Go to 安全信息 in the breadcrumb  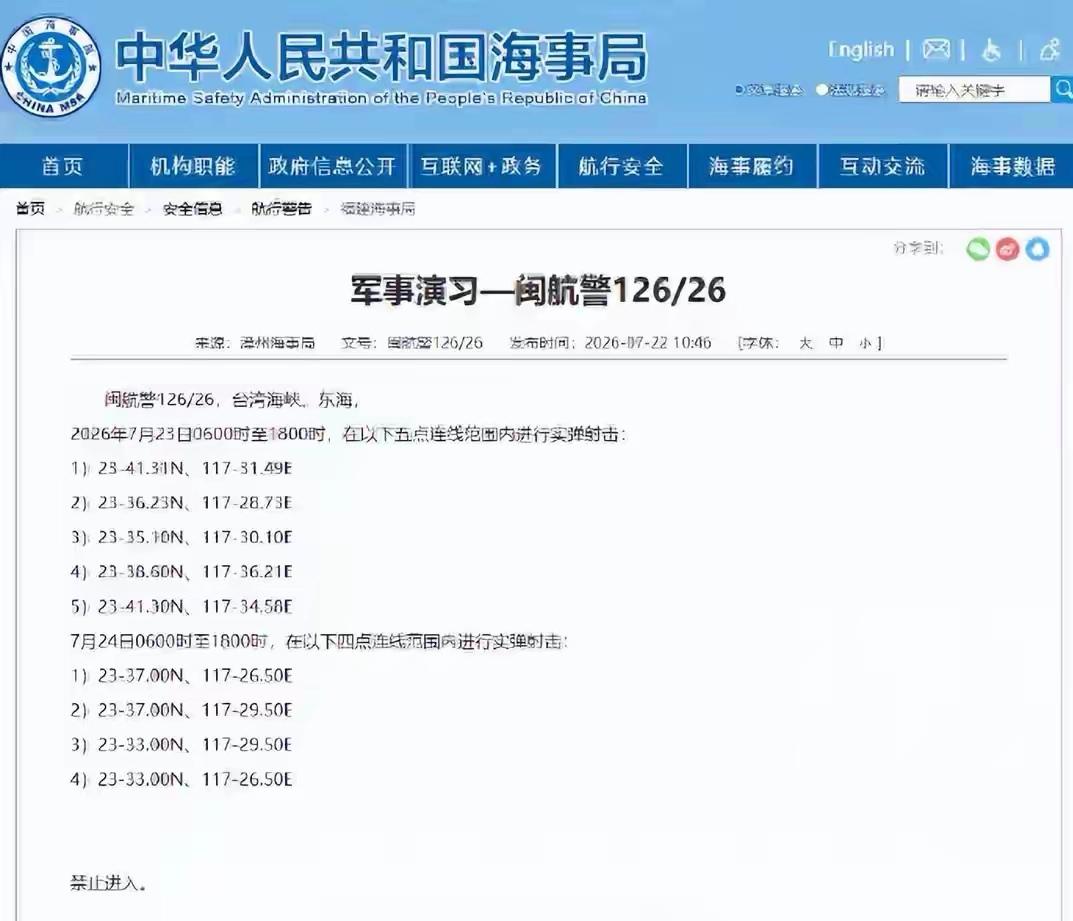(x=192, y=209)
